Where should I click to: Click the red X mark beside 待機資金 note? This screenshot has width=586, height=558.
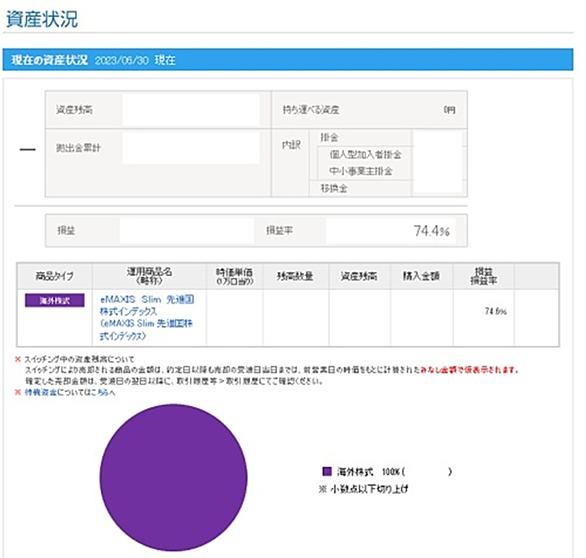point(18,392)
